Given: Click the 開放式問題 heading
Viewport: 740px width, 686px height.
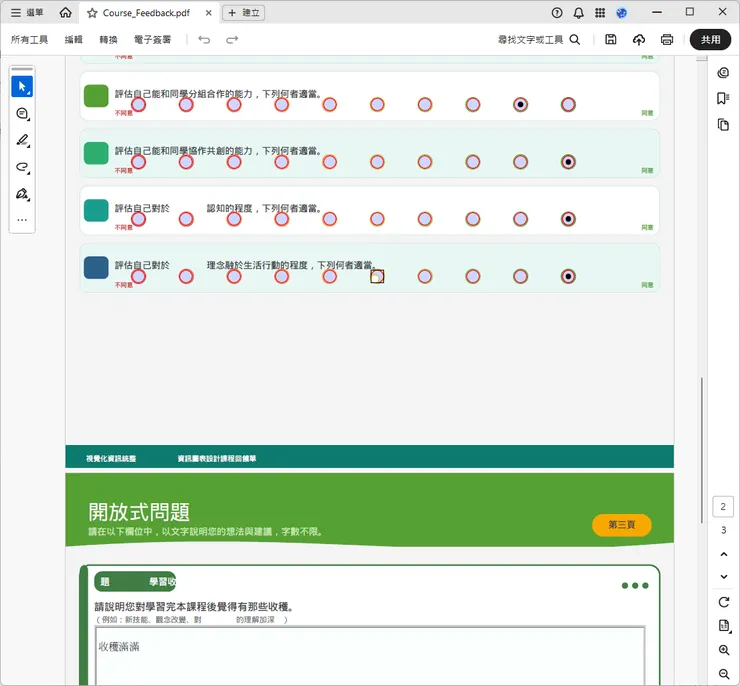Looking at the screenshot, I should [x=139, y=512].
